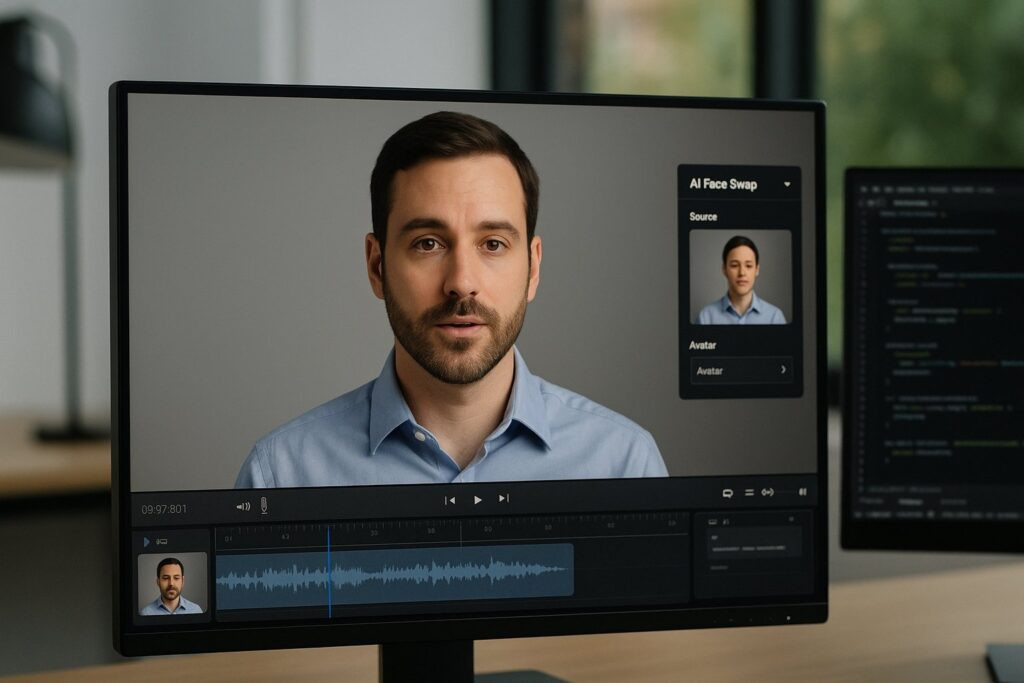Screen dimensions: 1024x683
Task: Select the Source section label
Action: point(703,216)
